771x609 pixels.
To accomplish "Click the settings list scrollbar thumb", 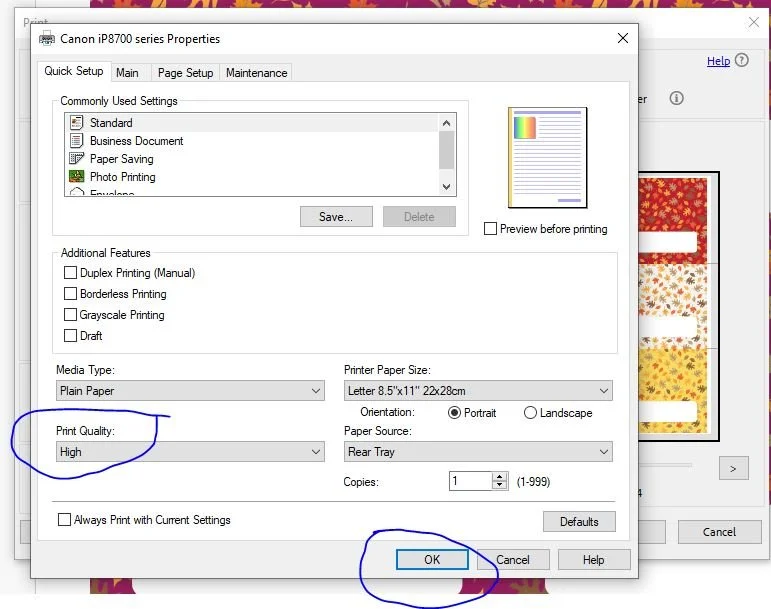I will (x=446, y=150).
